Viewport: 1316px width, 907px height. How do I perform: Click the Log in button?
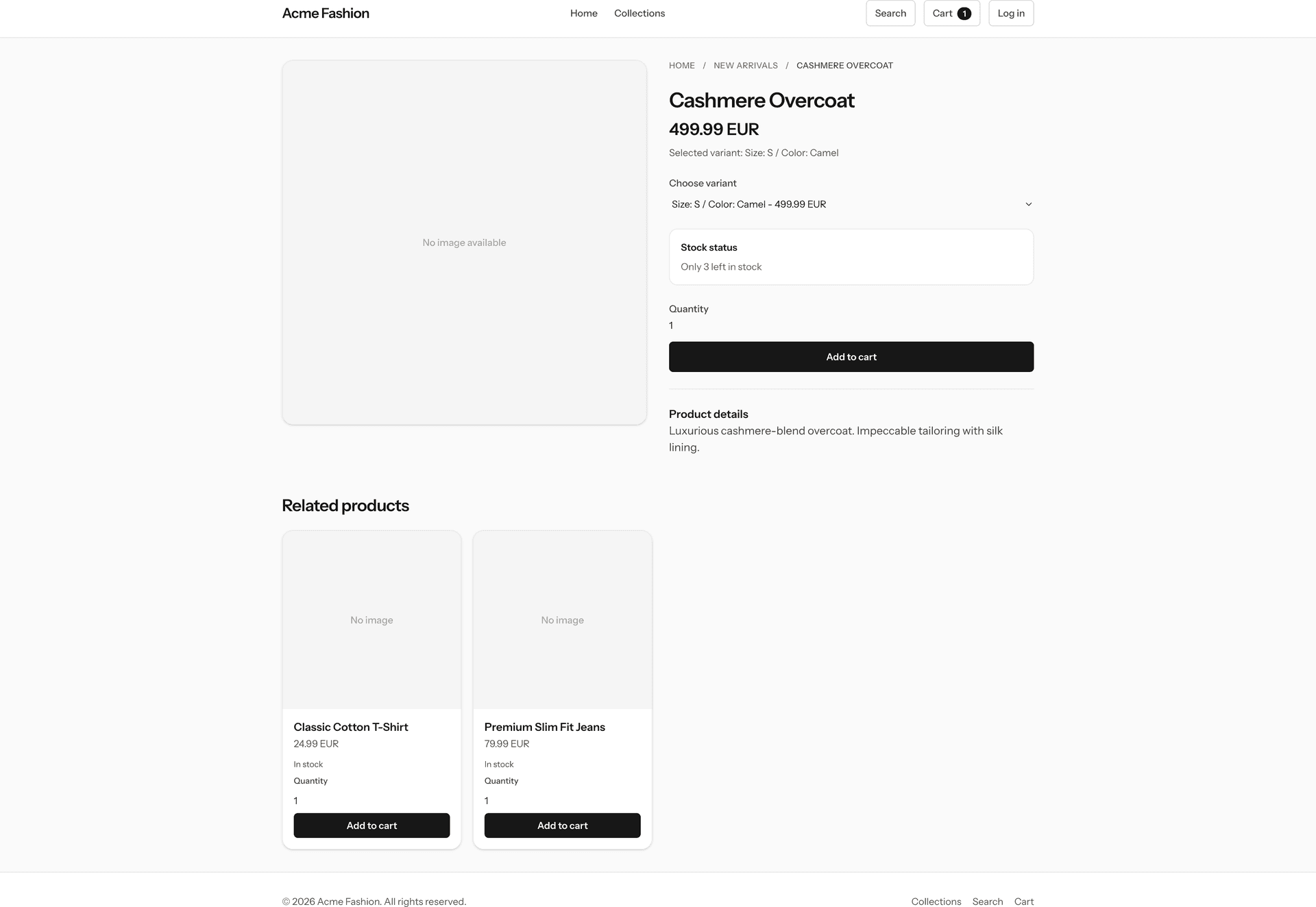[x=1010, y=13]
